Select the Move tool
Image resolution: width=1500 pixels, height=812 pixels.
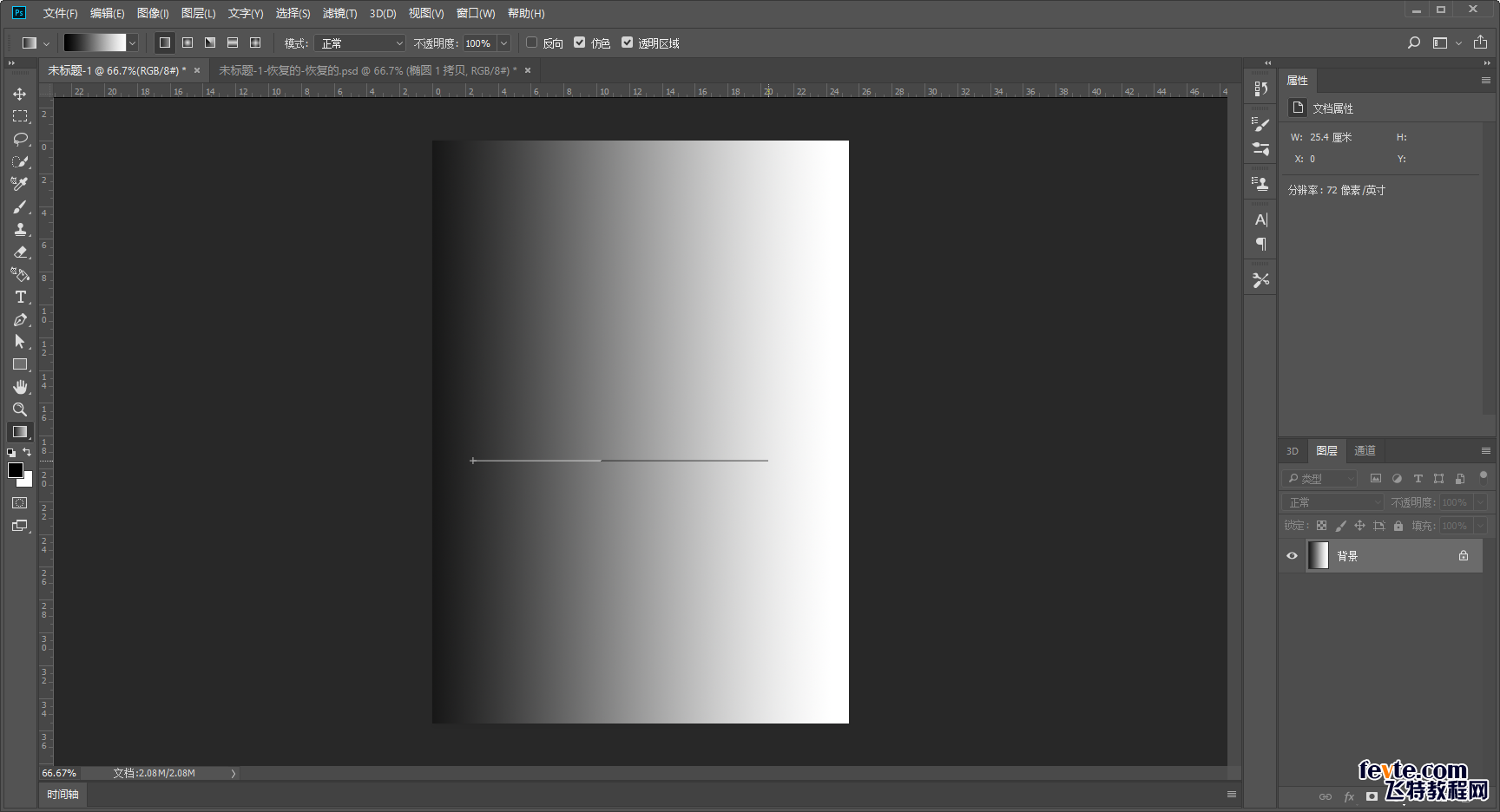(x=19, y=94)
